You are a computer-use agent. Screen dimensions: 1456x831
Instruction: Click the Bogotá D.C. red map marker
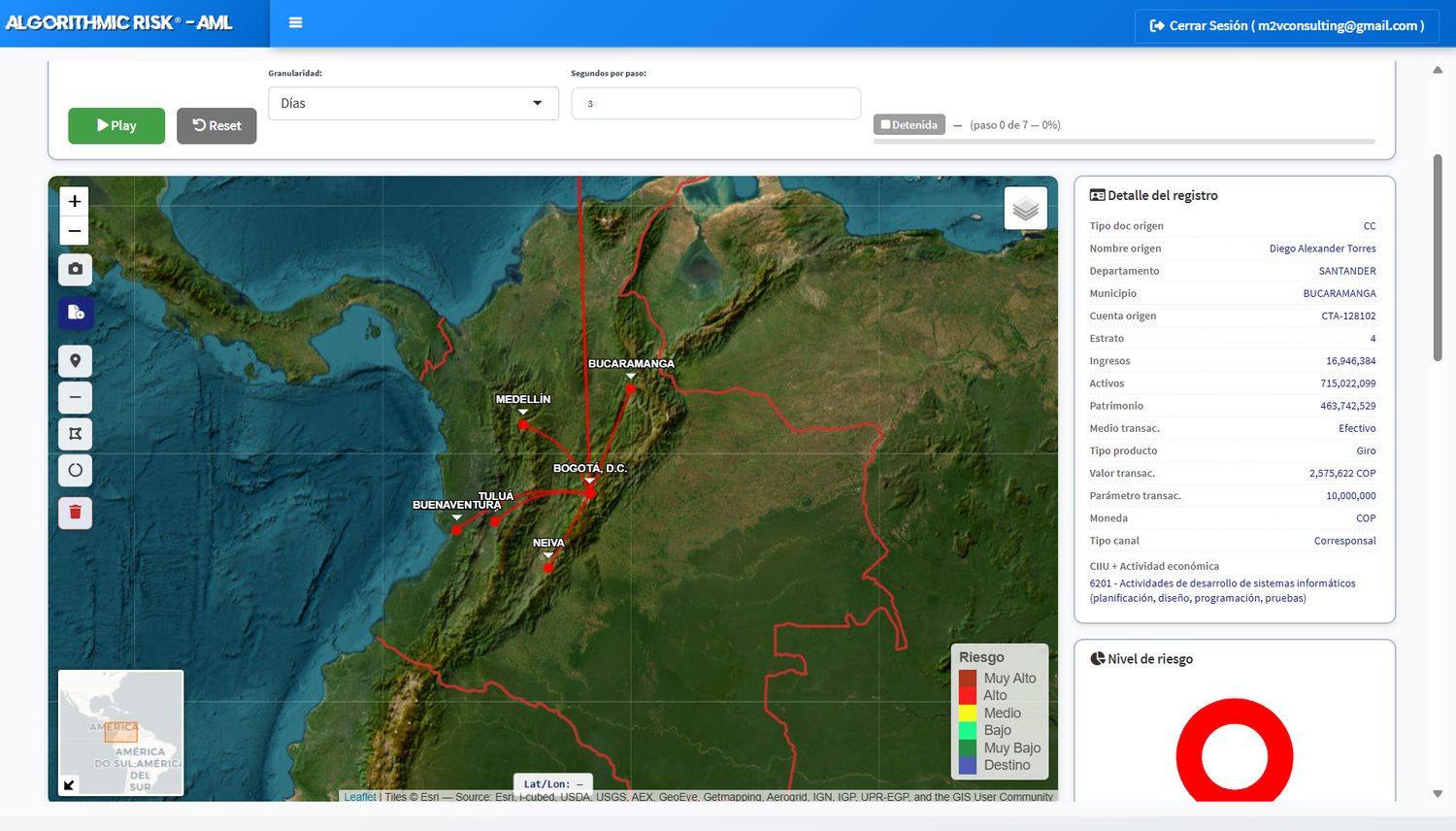(590, 493)
